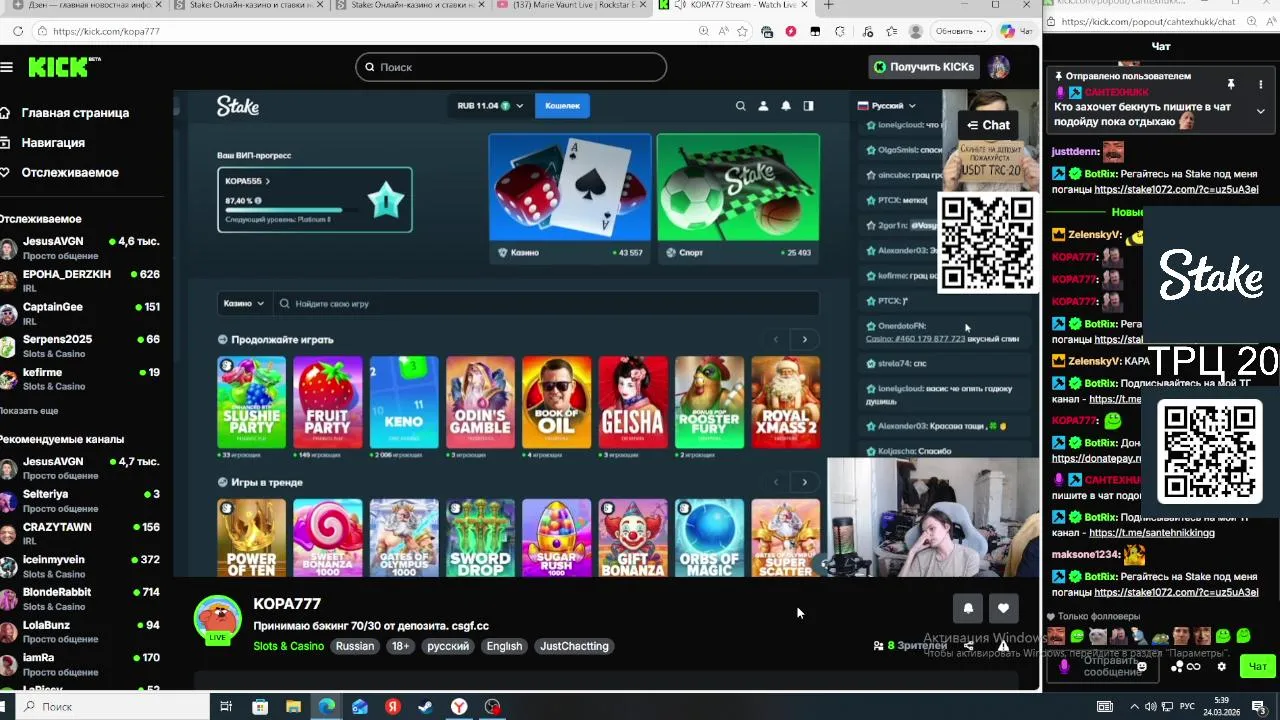Open the Windows notification center icon
The image size is (1280, 720).
click(1258, 707)
